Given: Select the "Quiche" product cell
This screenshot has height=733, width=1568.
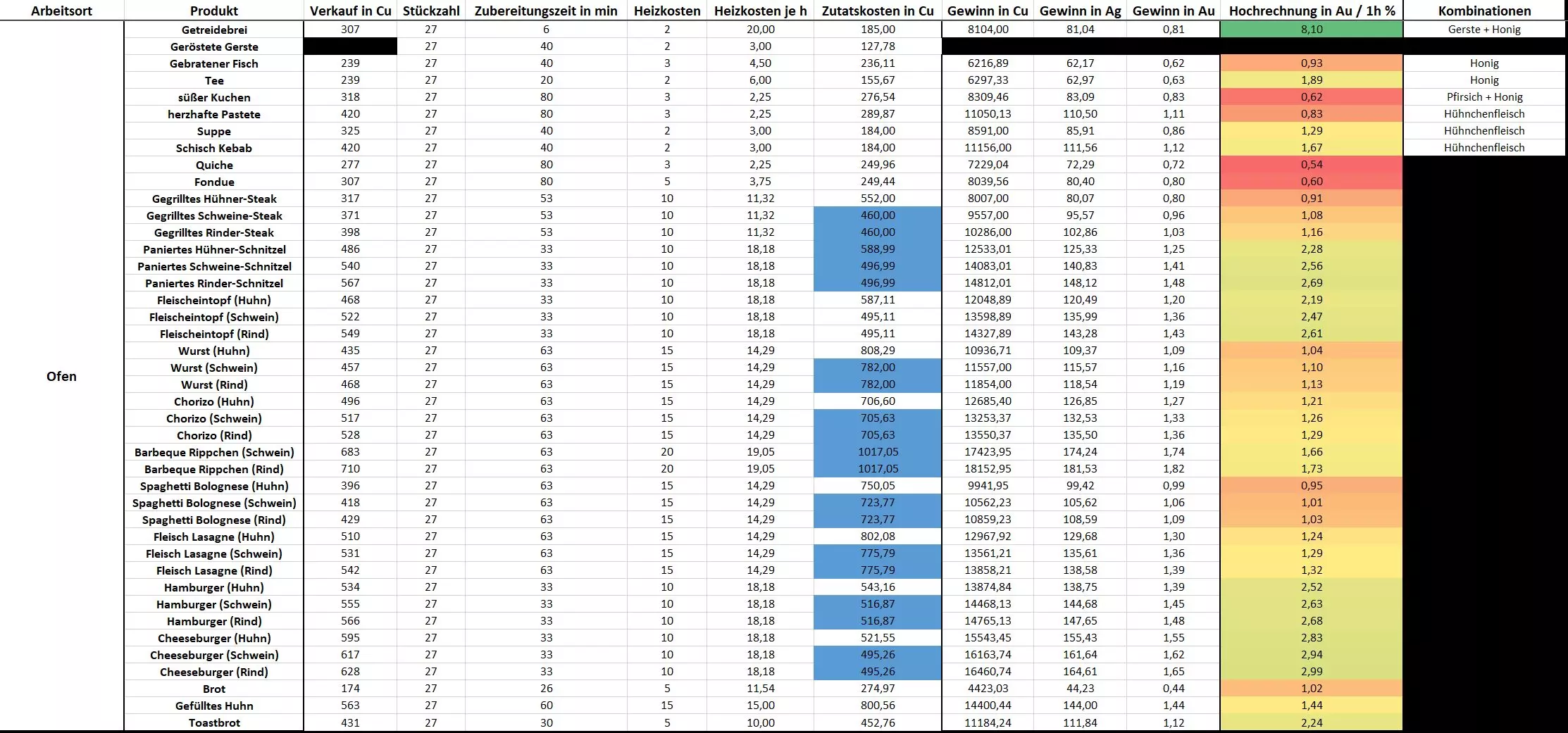Looking at the screenshot, I should (214, 165).
